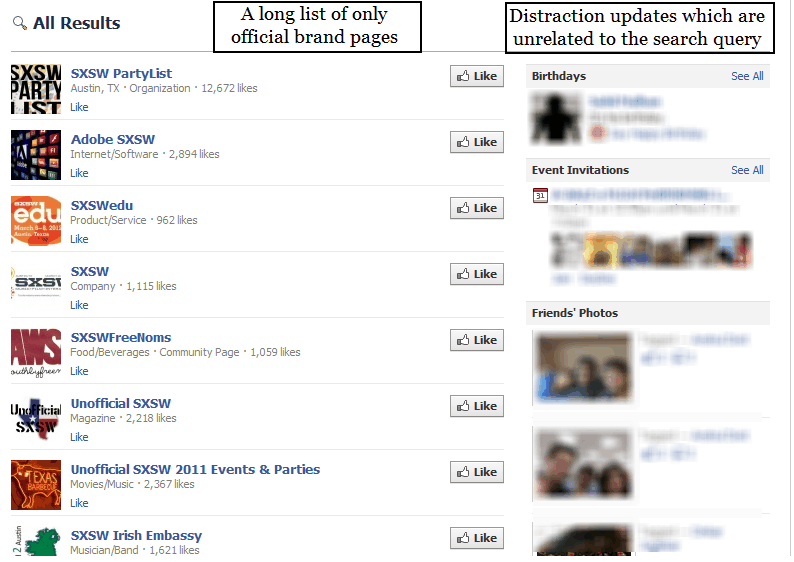
Task: Select the Unofficial SXSW Texas logo icon
Action: 36,419
